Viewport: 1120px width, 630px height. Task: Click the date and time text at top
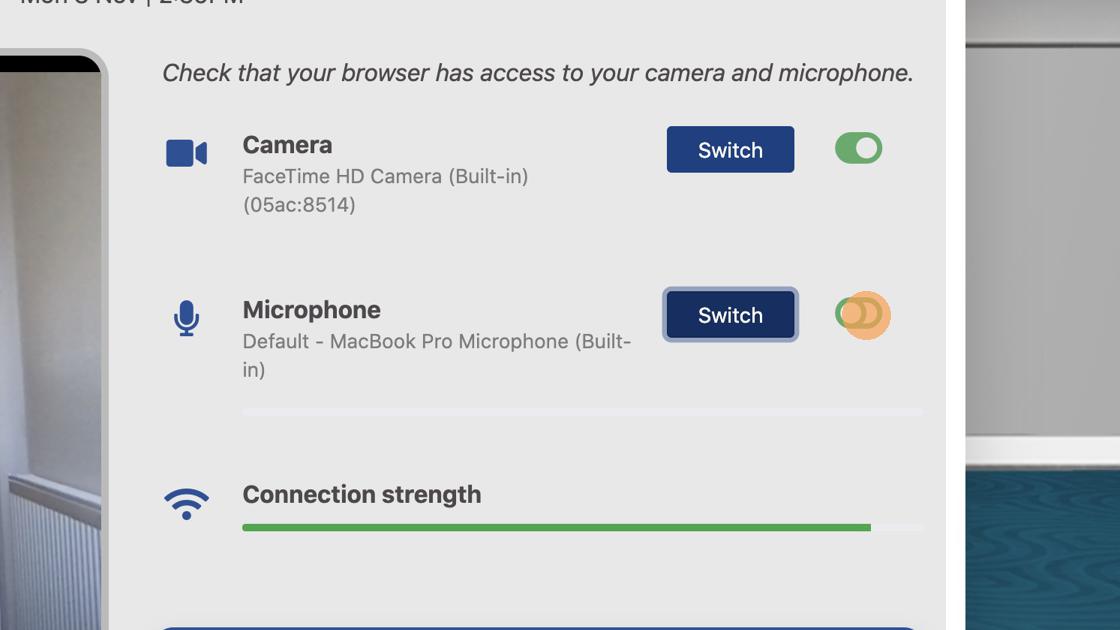click(132, 3)
